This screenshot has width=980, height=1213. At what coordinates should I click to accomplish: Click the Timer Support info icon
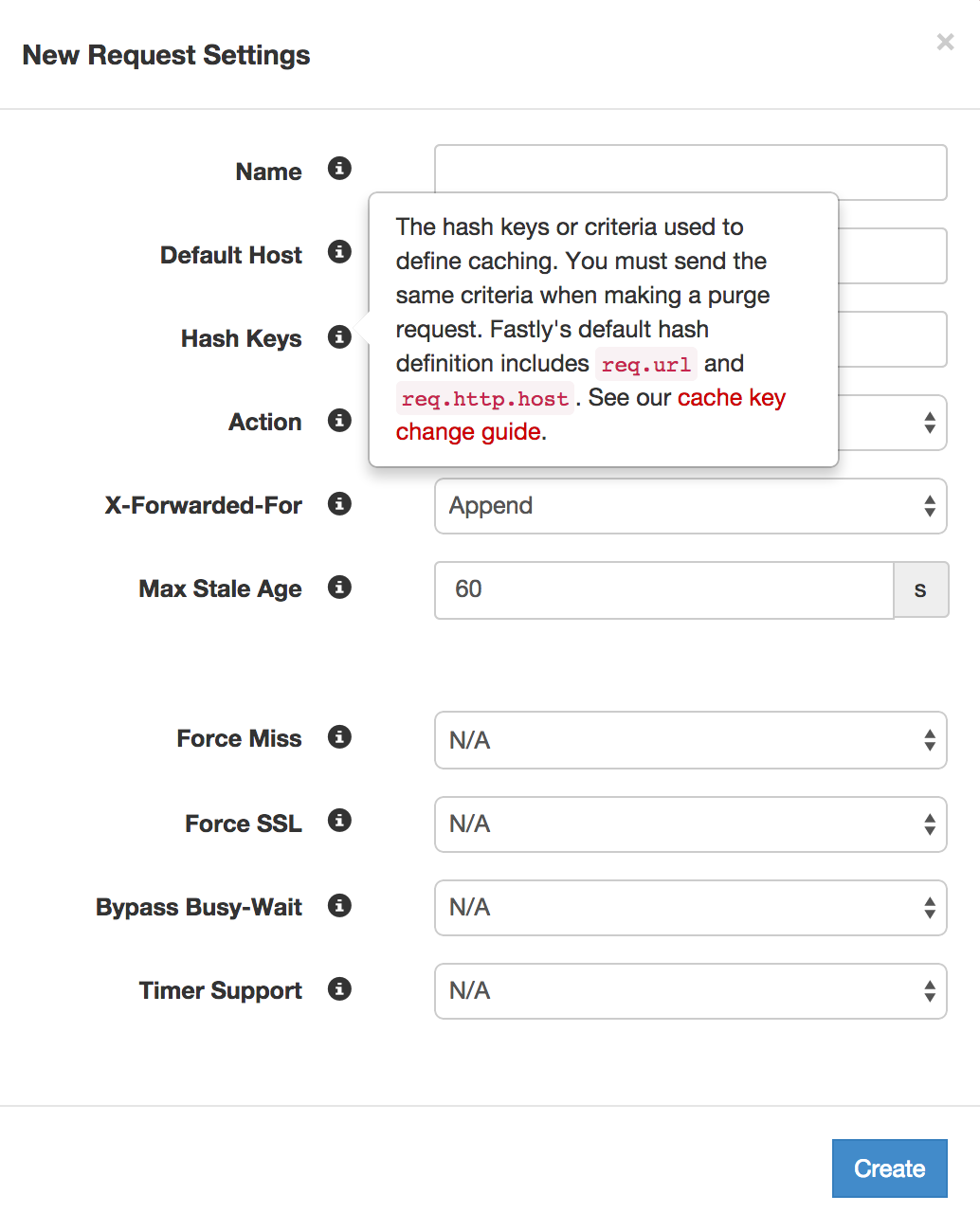click(339, 988)
